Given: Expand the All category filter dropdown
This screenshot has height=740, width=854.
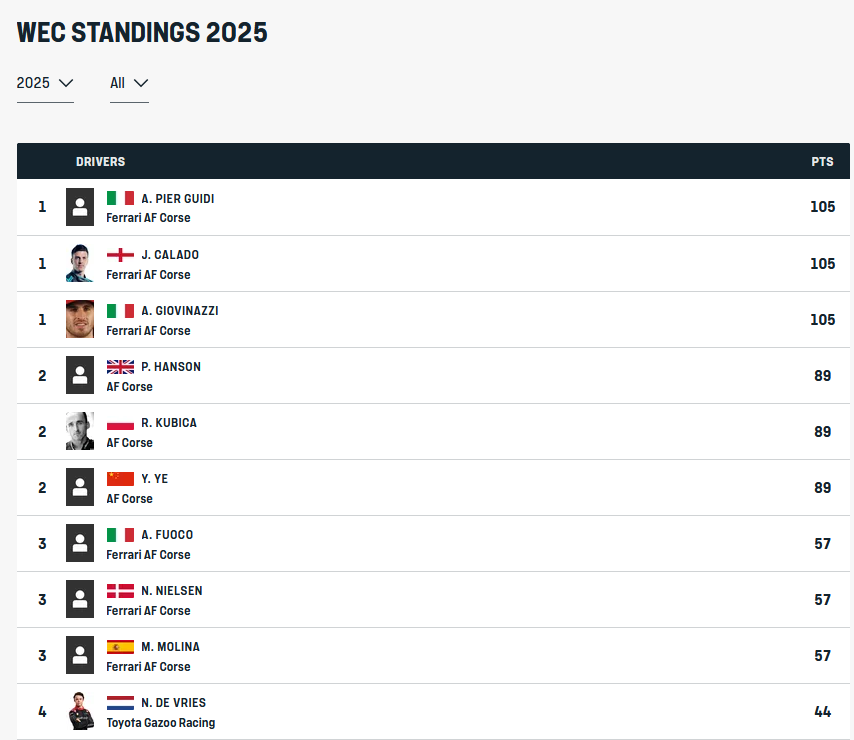Looking at the screenshot, I should (x=129, y=83).
